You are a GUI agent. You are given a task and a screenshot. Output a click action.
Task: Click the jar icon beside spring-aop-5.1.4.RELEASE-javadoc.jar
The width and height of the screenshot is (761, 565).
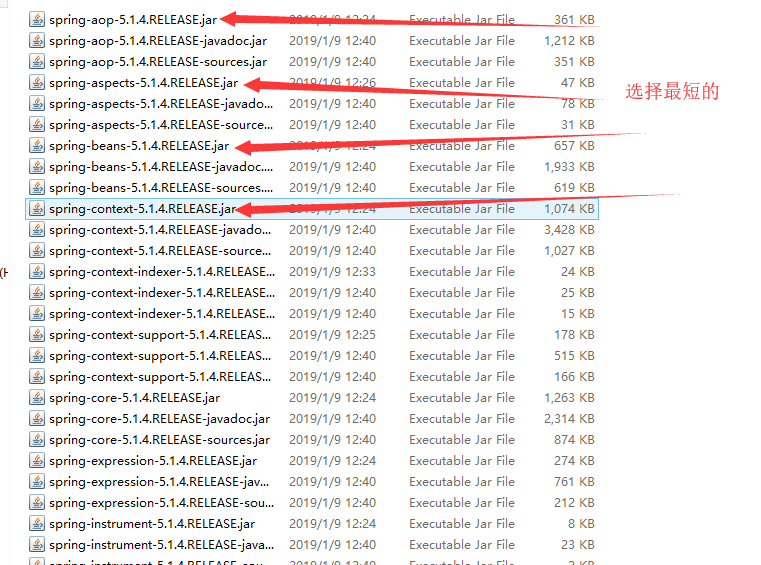tap(37, 40)
